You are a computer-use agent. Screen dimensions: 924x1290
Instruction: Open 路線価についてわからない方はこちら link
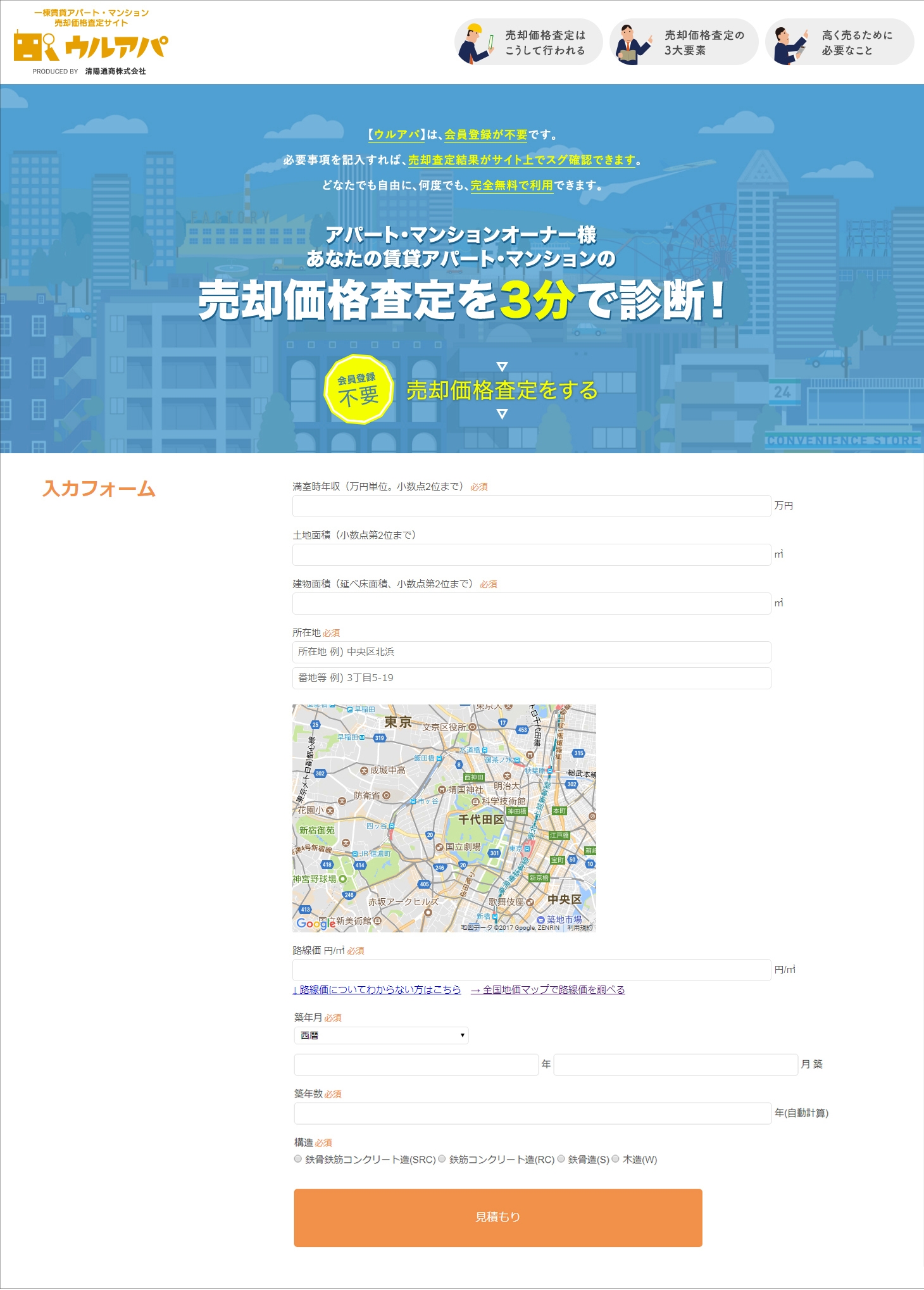pos(377,989)
